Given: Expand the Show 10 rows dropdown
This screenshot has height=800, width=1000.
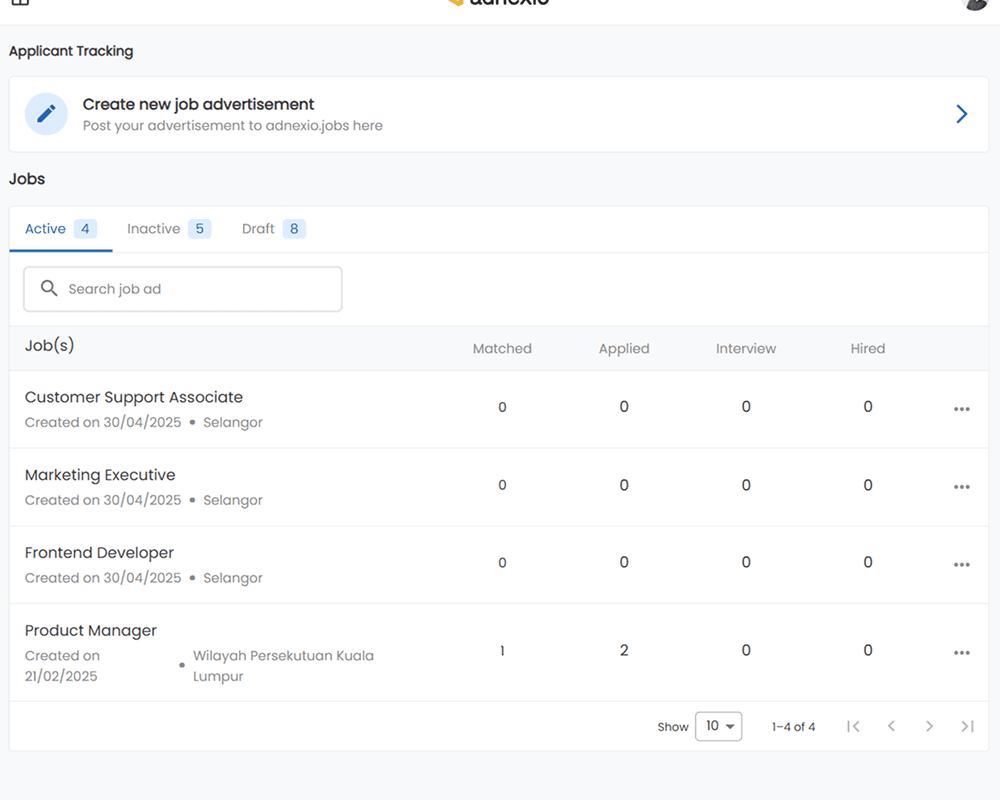Looking at the screenshot, I should (x=718, y=726).
